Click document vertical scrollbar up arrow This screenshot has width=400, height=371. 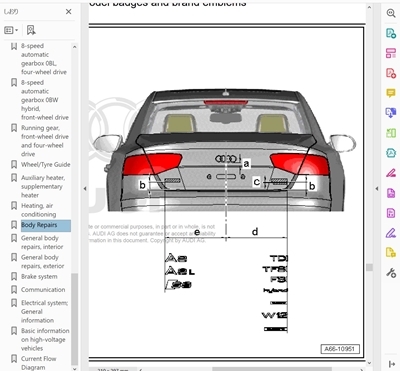369,7
